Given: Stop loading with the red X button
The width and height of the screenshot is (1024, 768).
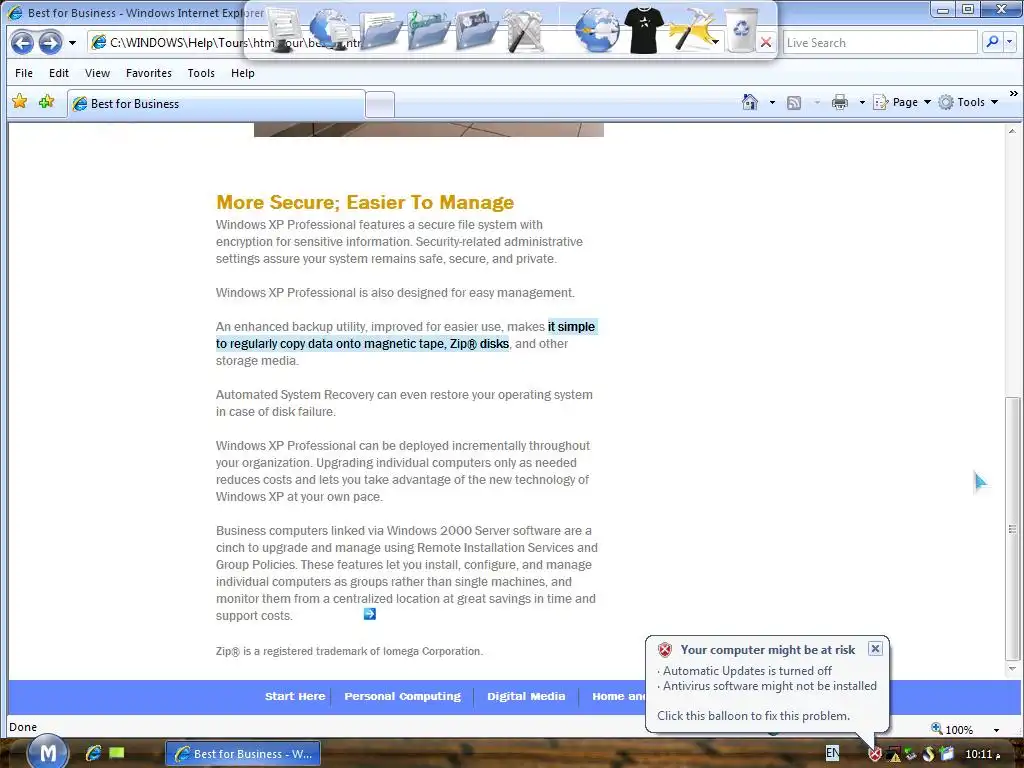Looking at the screenshot, I should [766, 43].
